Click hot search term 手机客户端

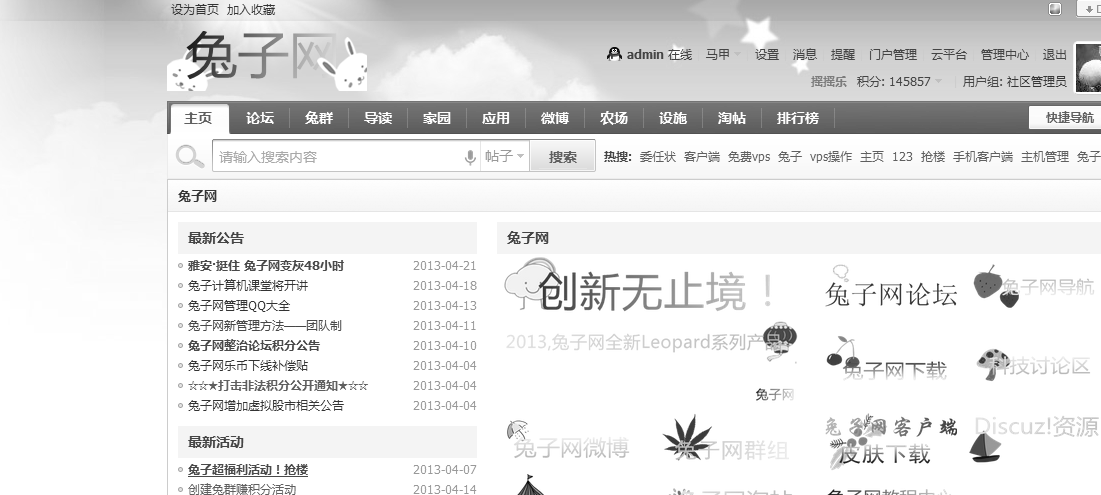click(x=982, y=157)
